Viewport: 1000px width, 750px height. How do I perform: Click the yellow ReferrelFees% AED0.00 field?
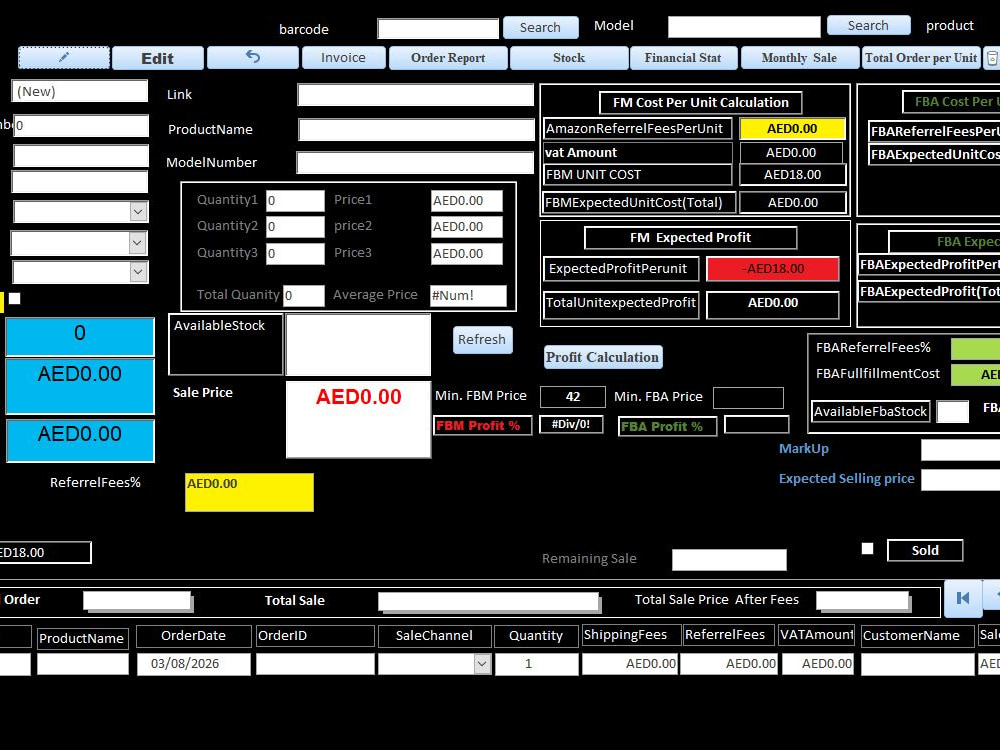point(249,492)
